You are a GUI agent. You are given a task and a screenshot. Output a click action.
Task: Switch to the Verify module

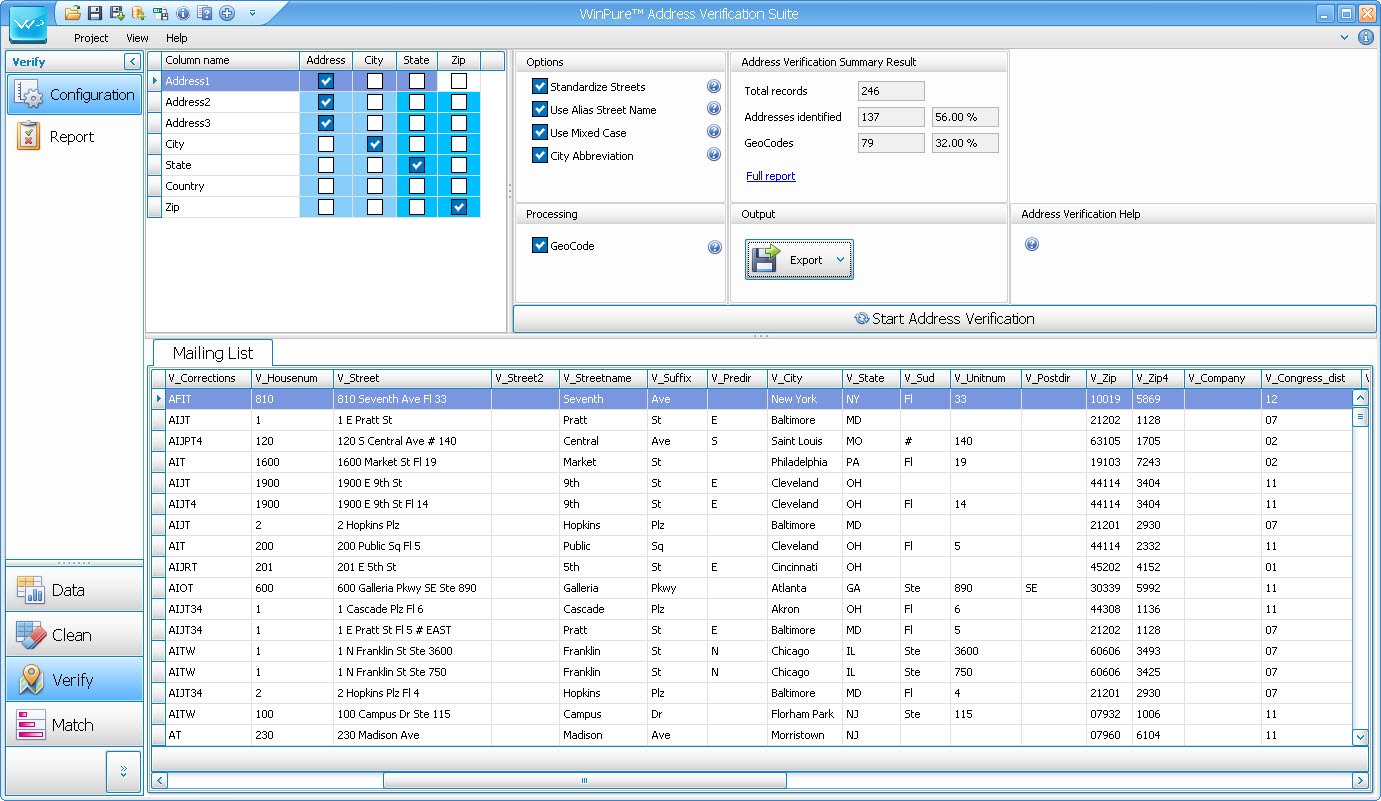(75, 680)
